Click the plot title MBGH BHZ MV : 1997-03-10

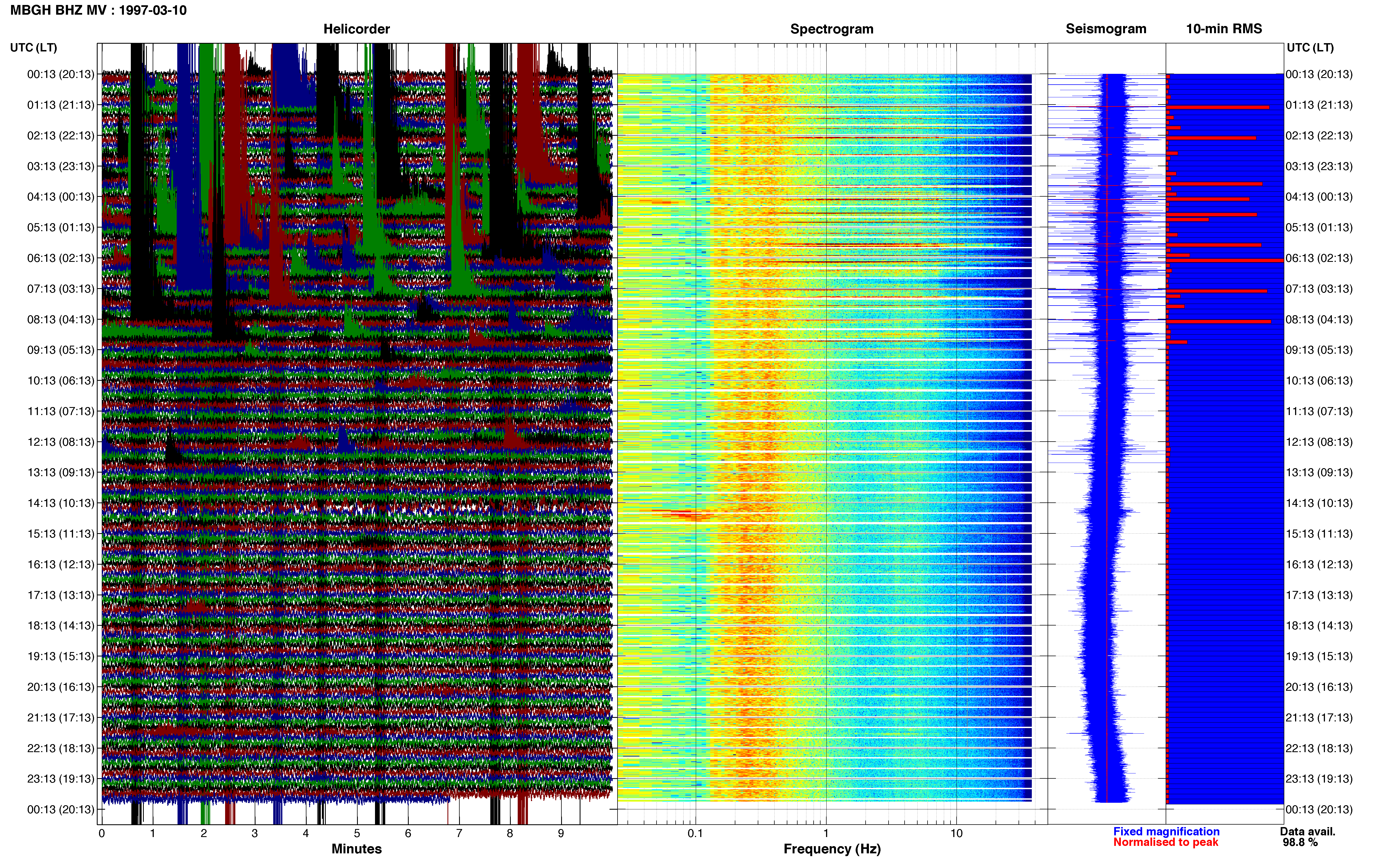(98, 10)
